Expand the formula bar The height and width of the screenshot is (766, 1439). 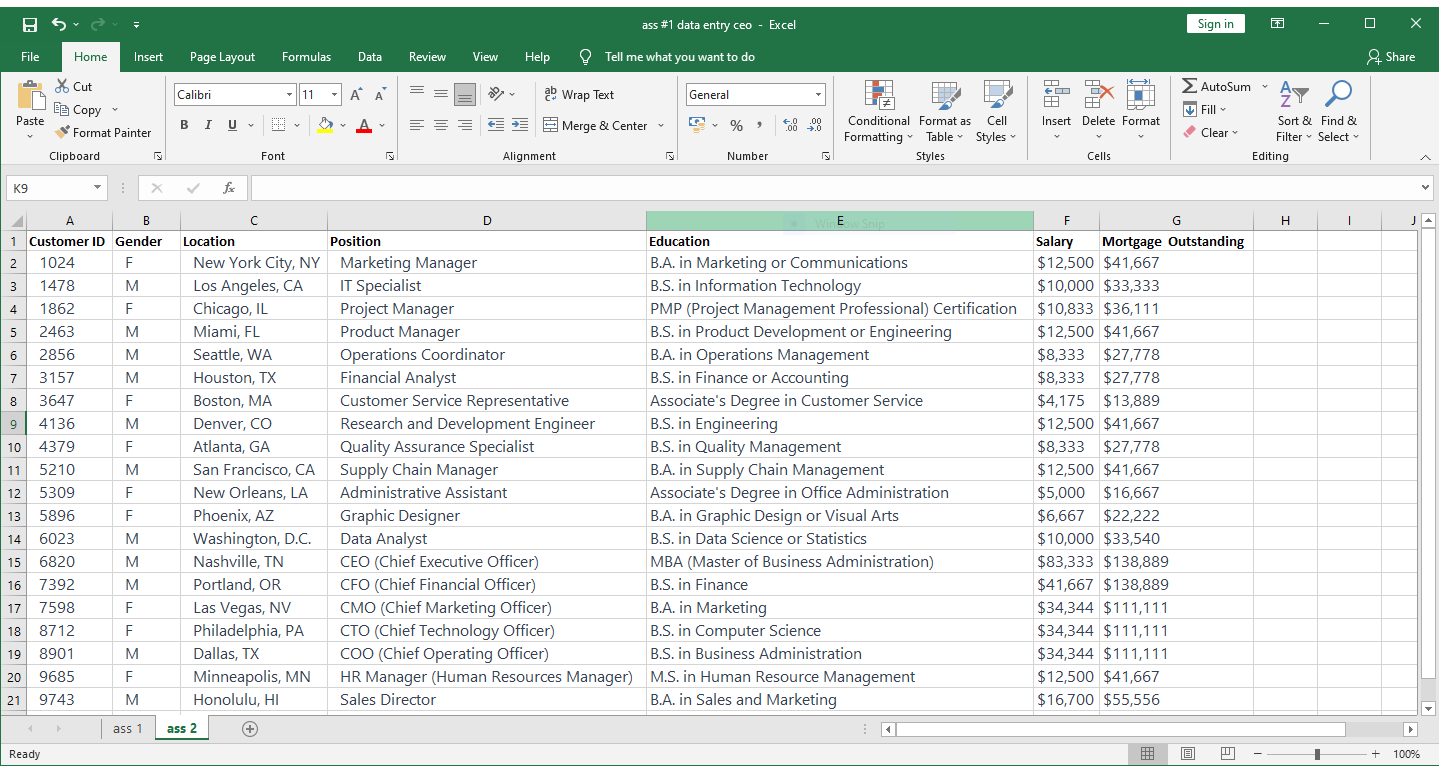tap(1425, 188)
